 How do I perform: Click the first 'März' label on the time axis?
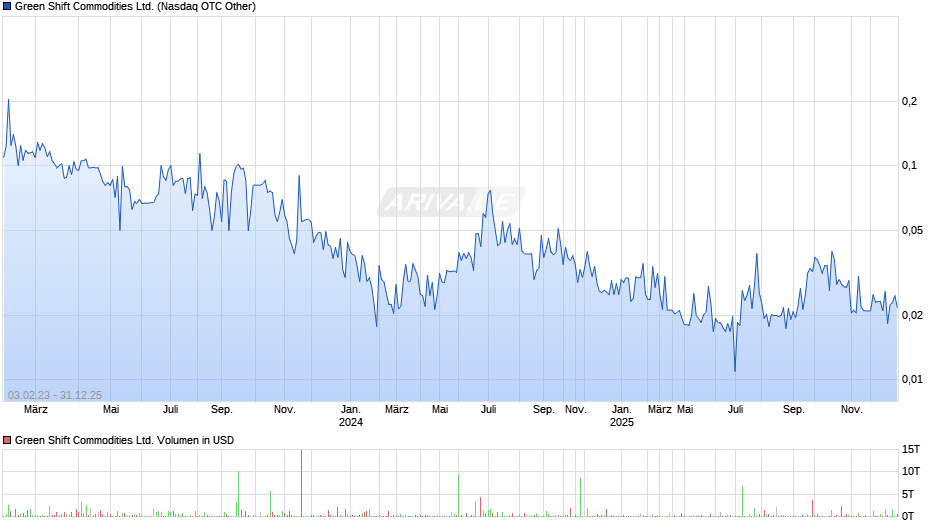click(x=36, y=410)
